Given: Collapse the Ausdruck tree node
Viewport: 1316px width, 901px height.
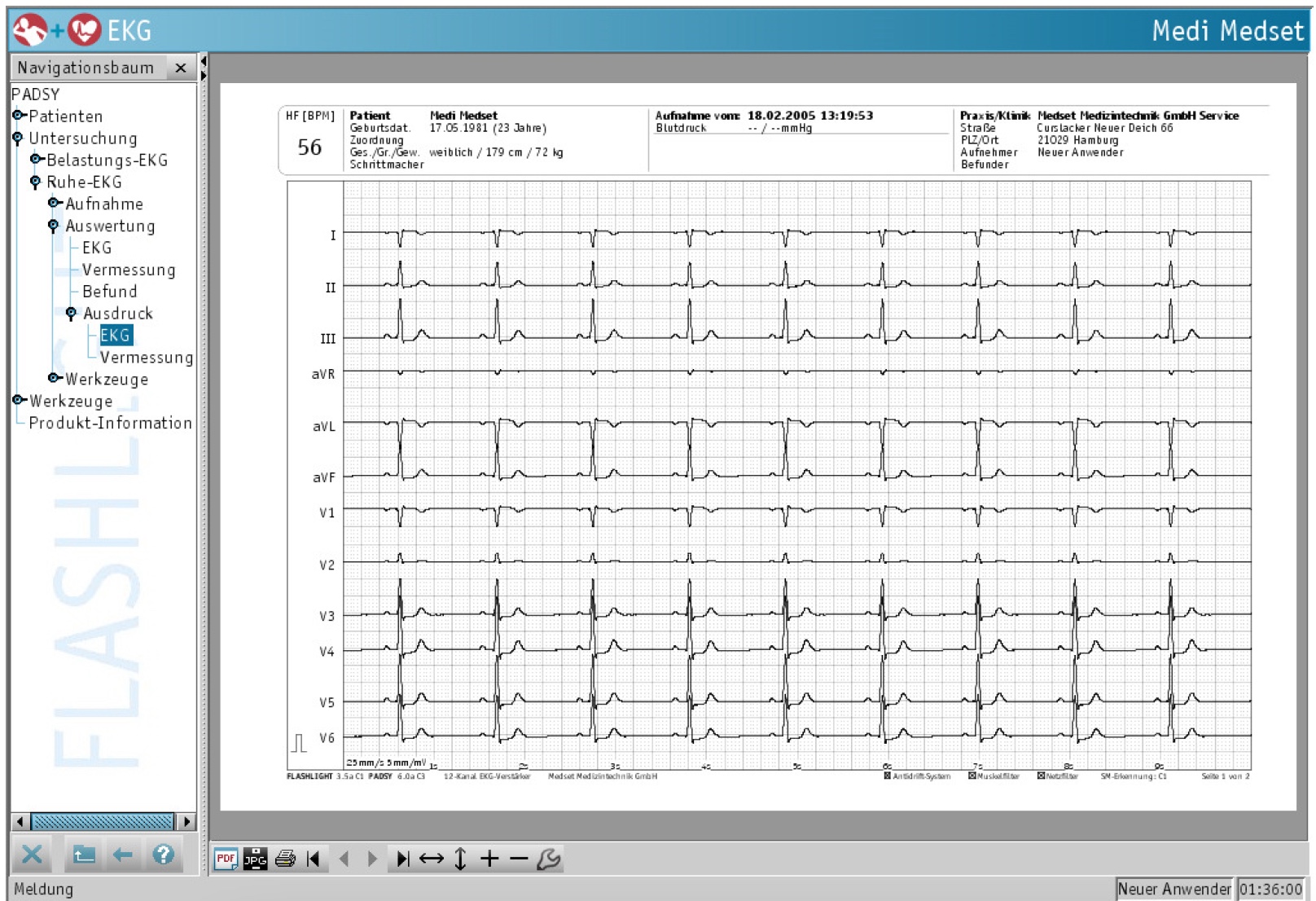Looking at the screenshot, I should (72, 314).
